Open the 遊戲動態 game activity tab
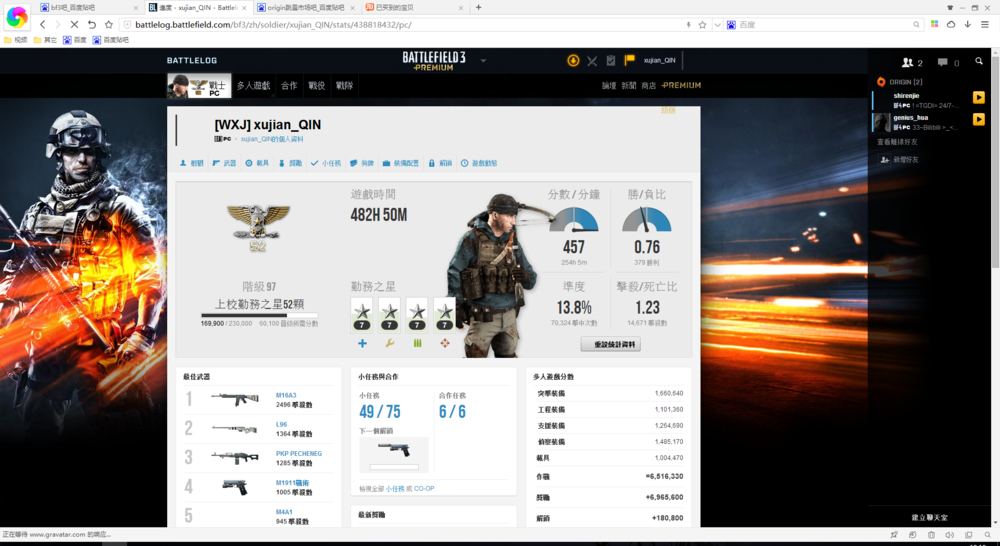The width and height of the screenshot is (1000, 546). 479,163
